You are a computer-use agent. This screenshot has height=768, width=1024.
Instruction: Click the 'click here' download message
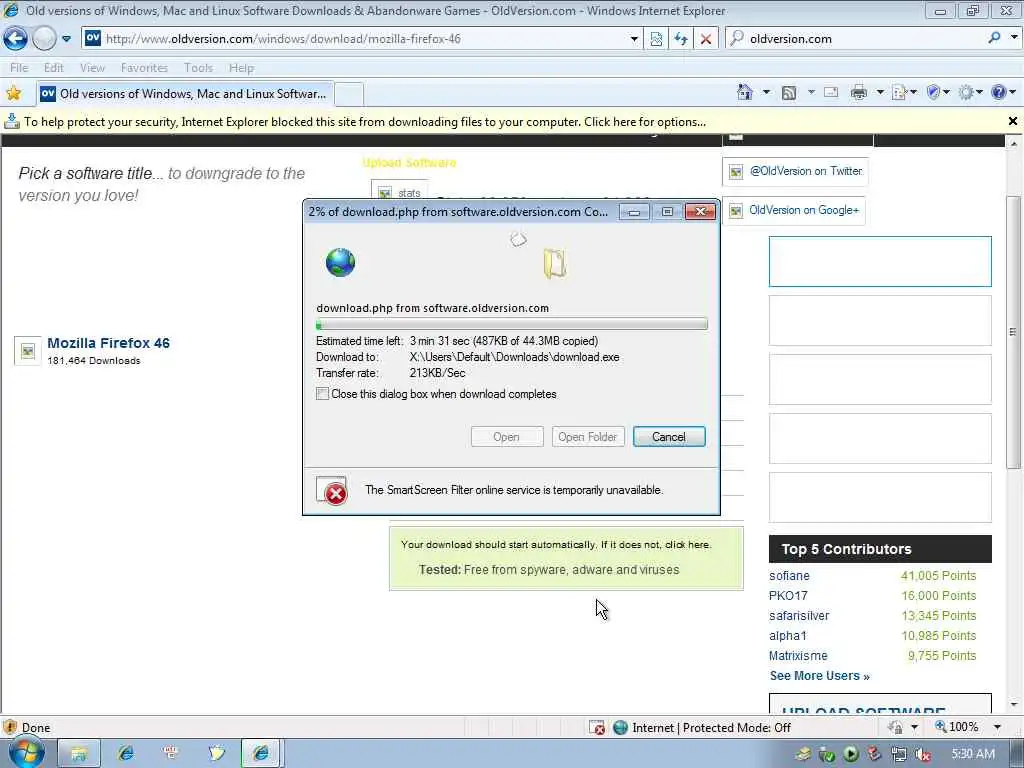(x=688, y=545)
